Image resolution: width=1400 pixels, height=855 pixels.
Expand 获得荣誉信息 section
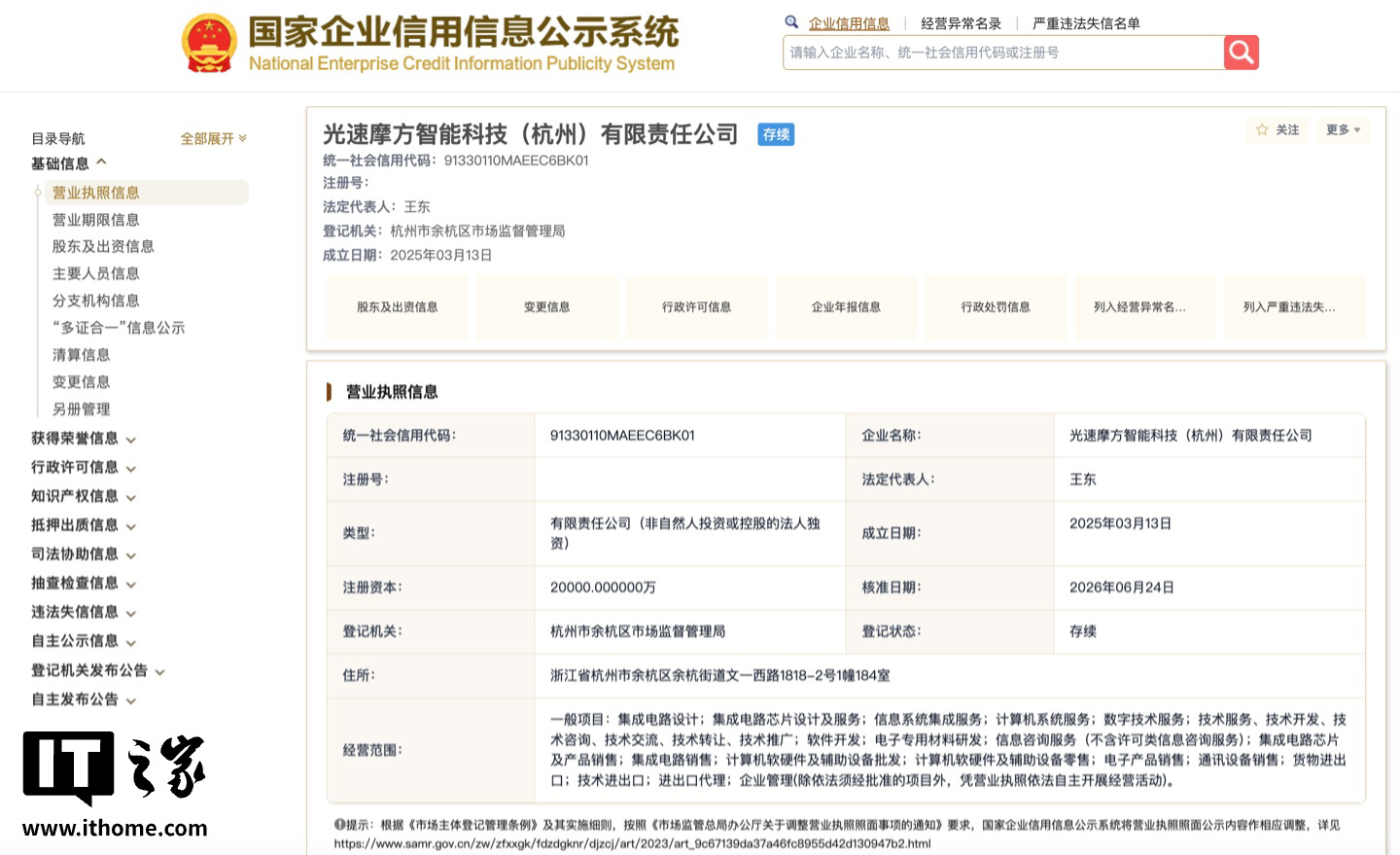84,439
